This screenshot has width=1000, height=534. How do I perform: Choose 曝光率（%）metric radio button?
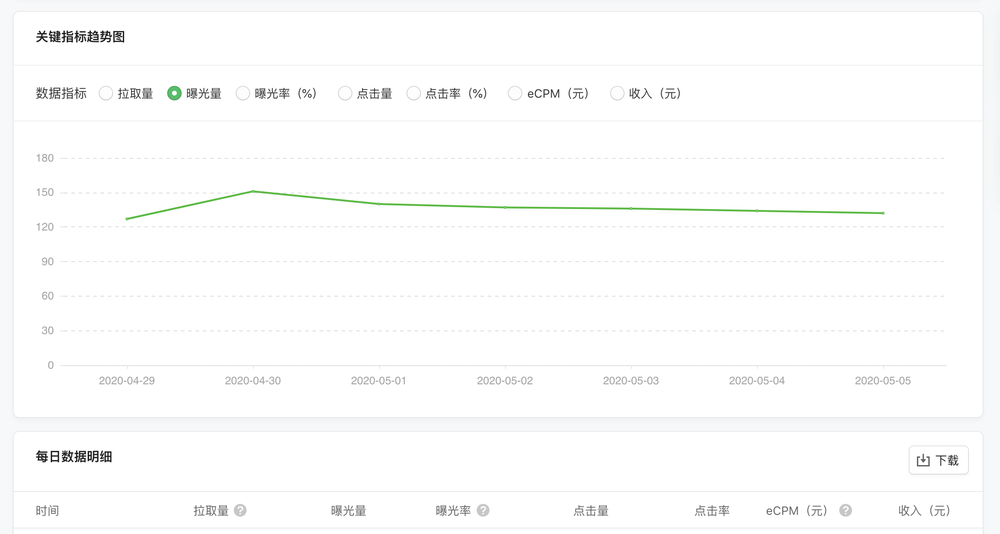click(243, 93)
